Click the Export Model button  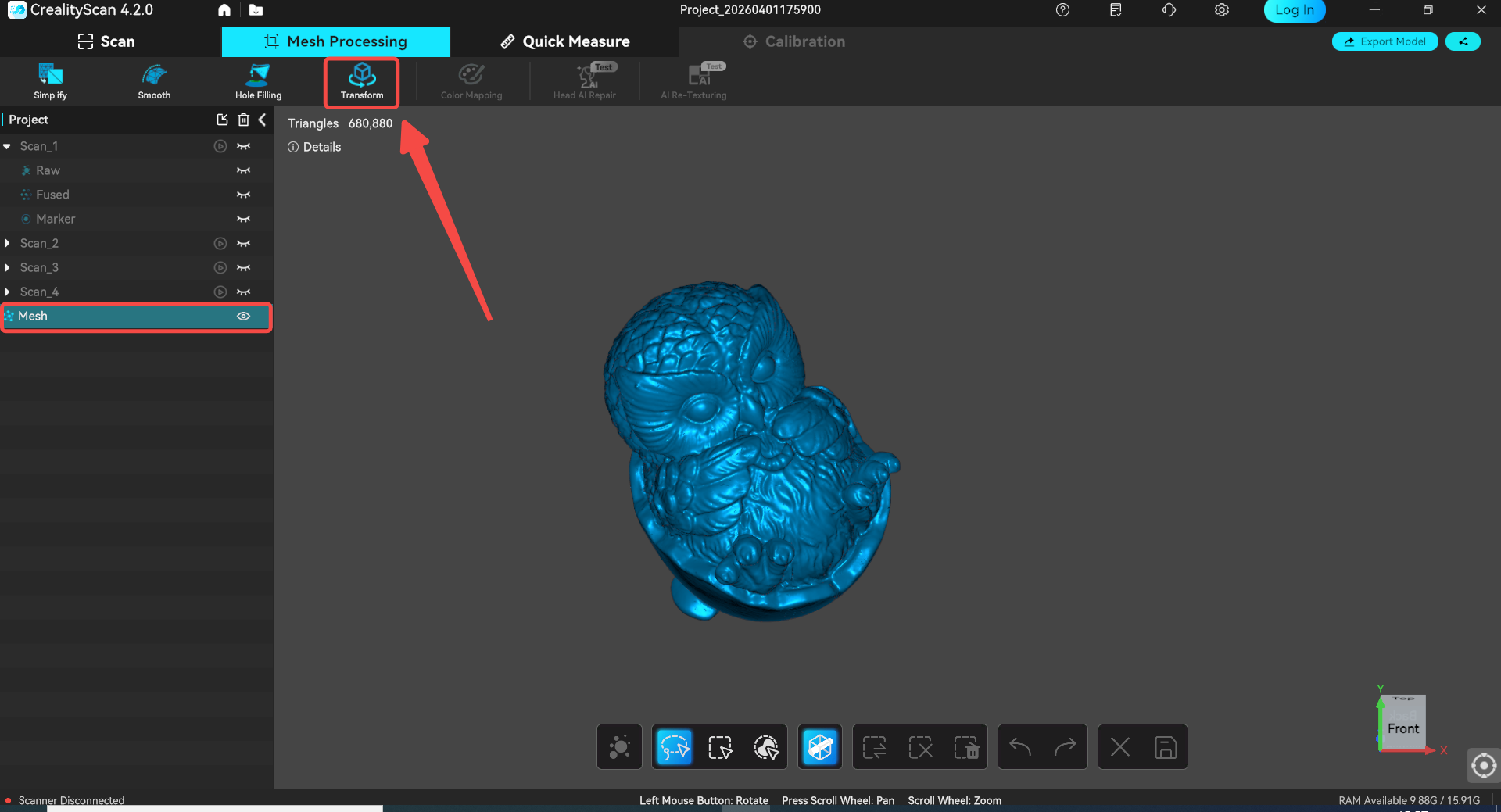click(1385, 41)
